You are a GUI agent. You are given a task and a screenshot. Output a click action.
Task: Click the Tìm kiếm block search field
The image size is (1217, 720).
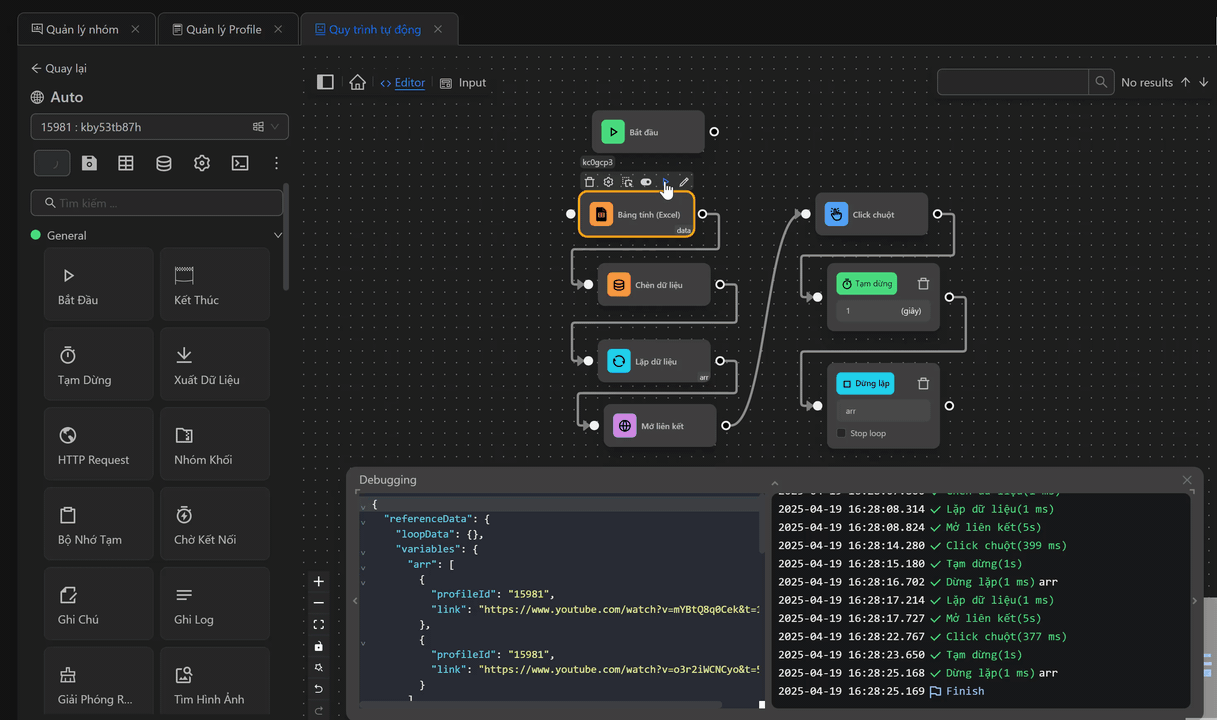(x=157, y=203)
